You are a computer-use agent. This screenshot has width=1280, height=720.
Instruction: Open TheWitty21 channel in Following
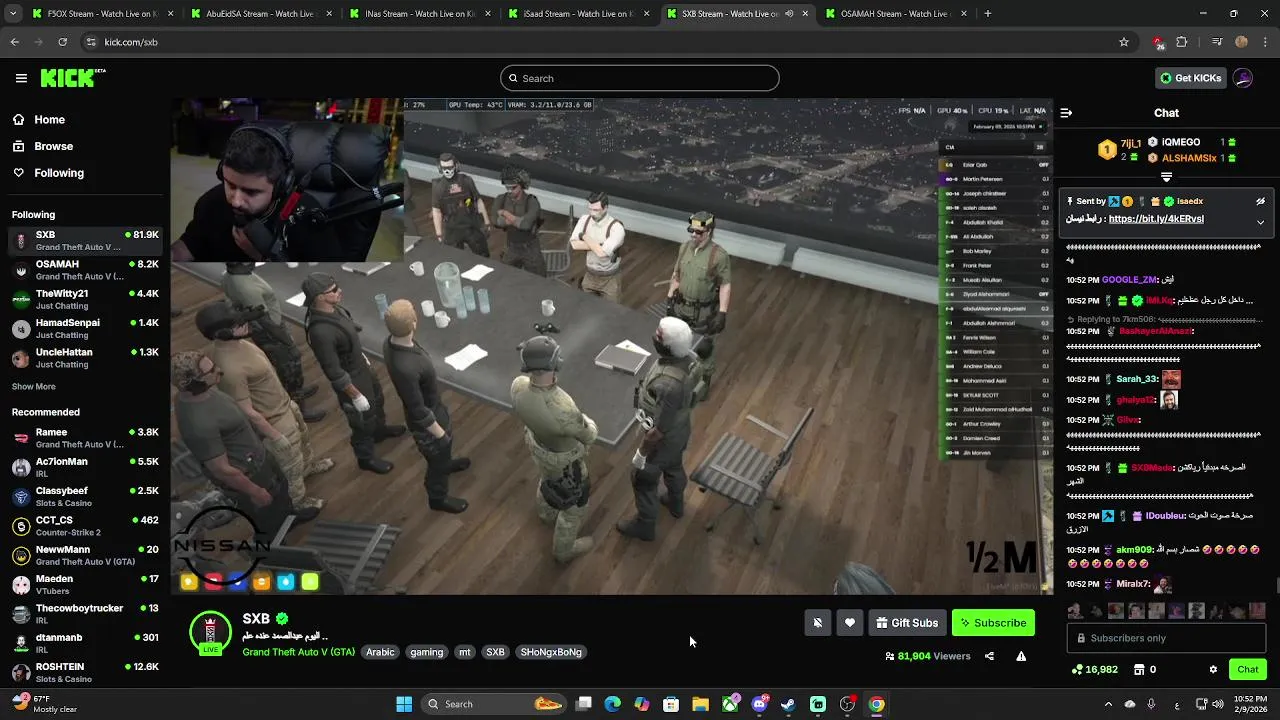click(x=85, y=299)
